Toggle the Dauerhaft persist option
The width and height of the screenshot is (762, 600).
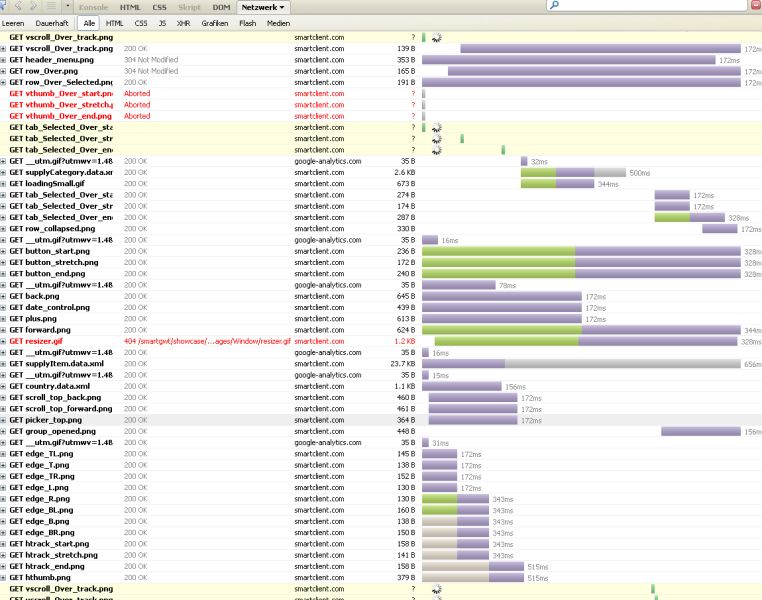51,22
